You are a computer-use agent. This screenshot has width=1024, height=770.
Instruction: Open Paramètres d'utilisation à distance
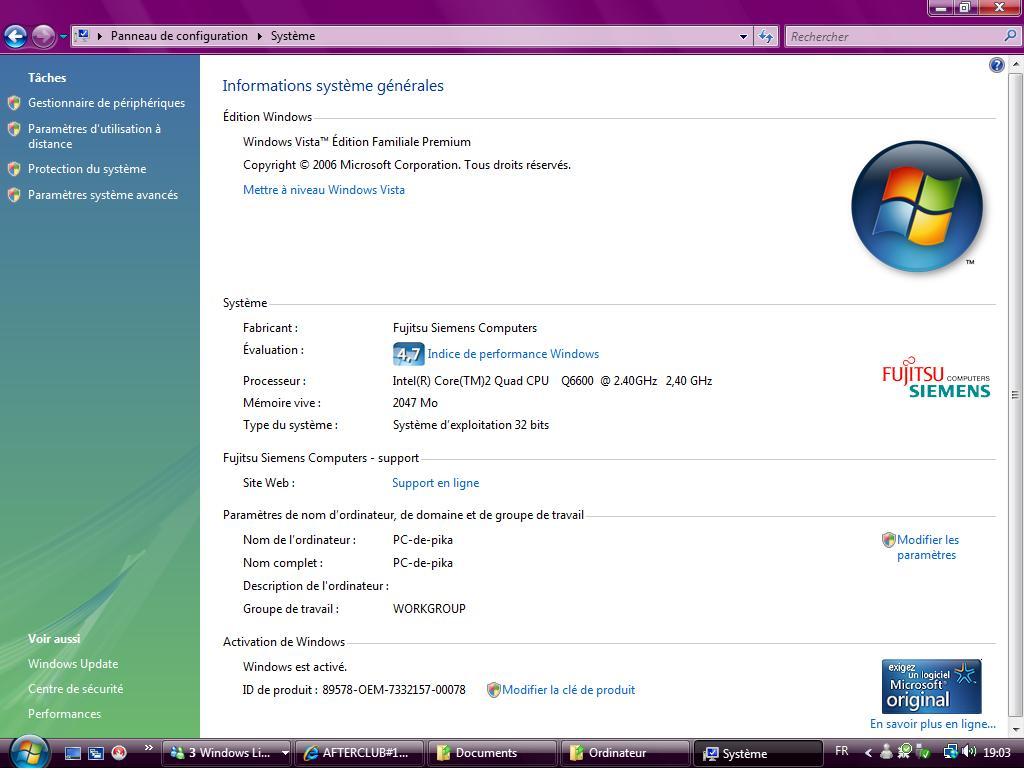tap(94, 136)
